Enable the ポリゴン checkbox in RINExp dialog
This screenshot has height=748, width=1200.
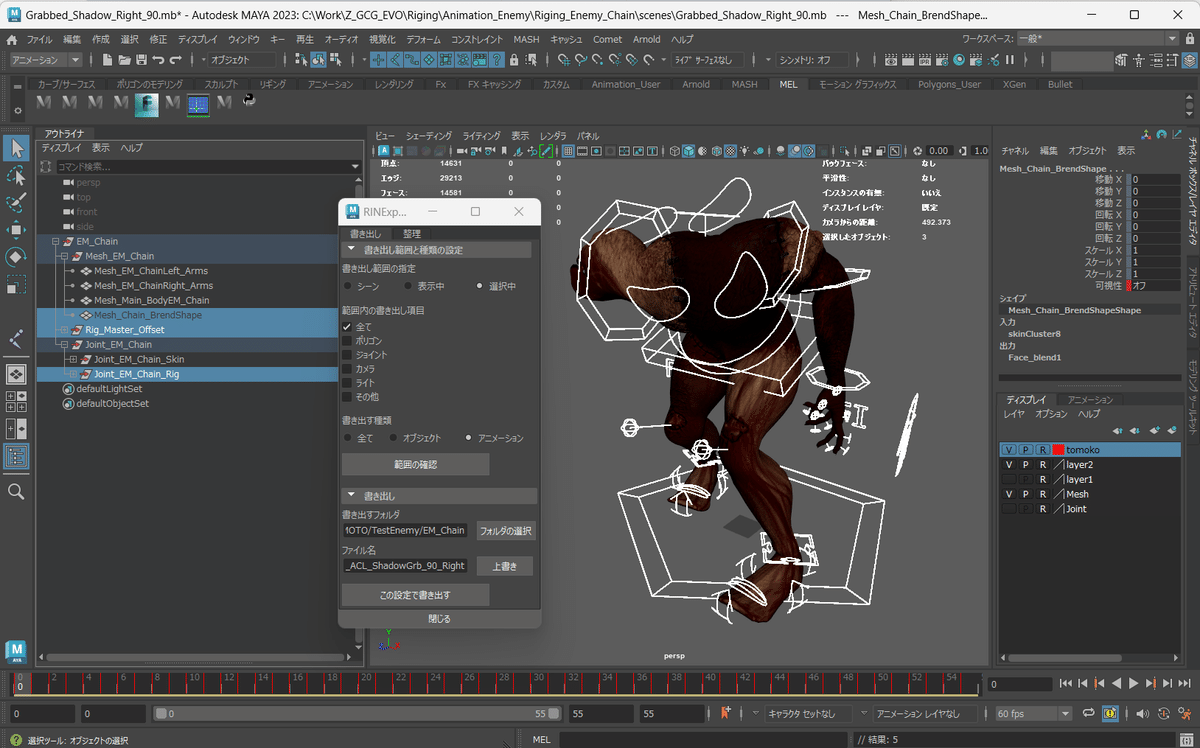coord(347,340)
